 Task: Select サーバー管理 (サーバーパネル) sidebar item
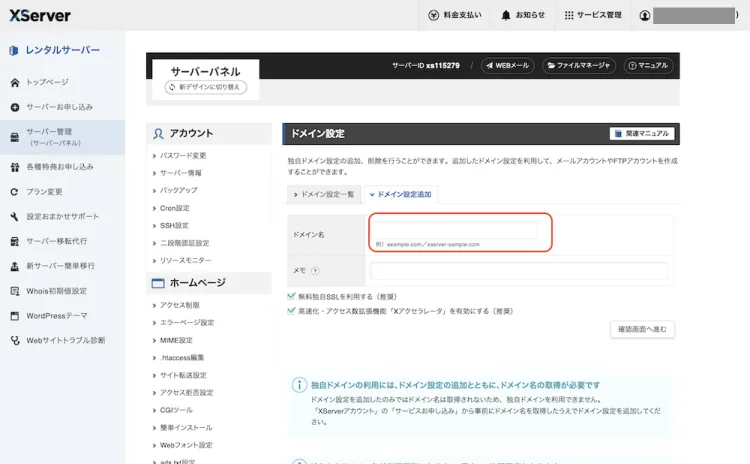click(62, 137)
